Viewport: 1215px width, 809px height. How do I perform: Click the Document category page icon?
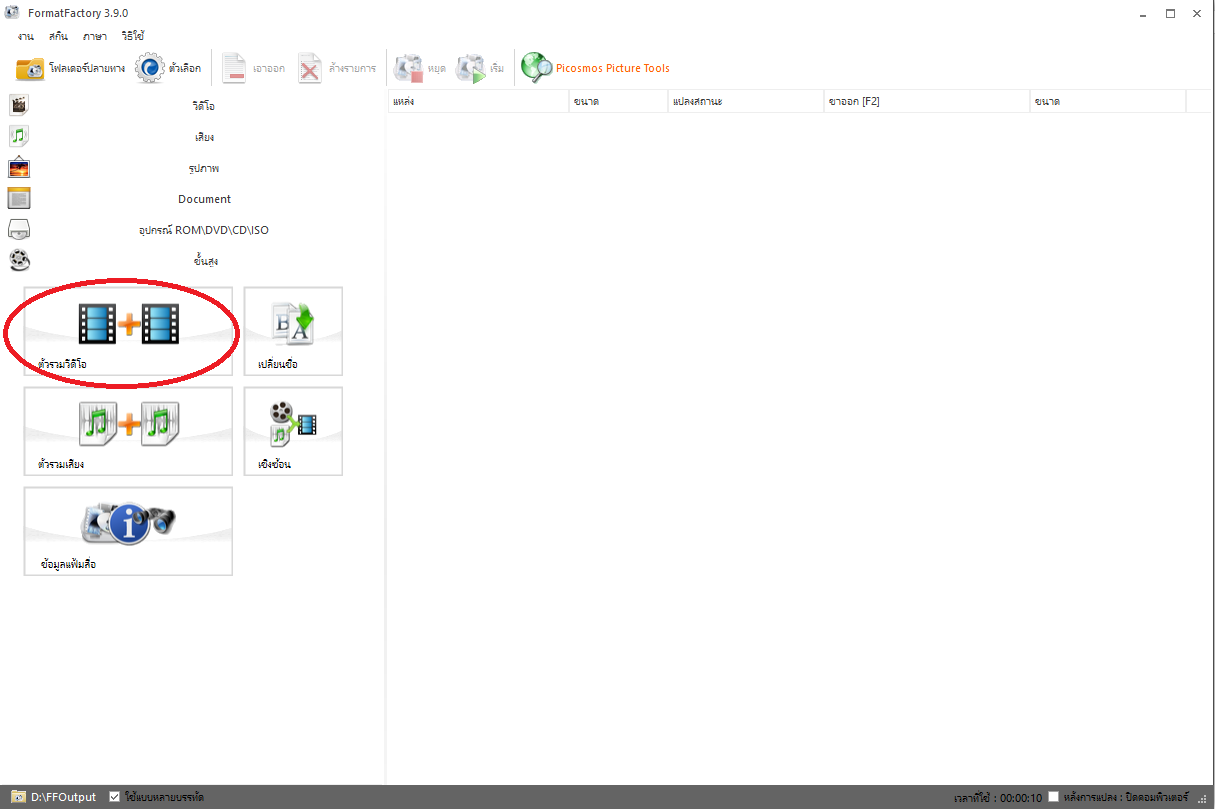tap(19, 198)
